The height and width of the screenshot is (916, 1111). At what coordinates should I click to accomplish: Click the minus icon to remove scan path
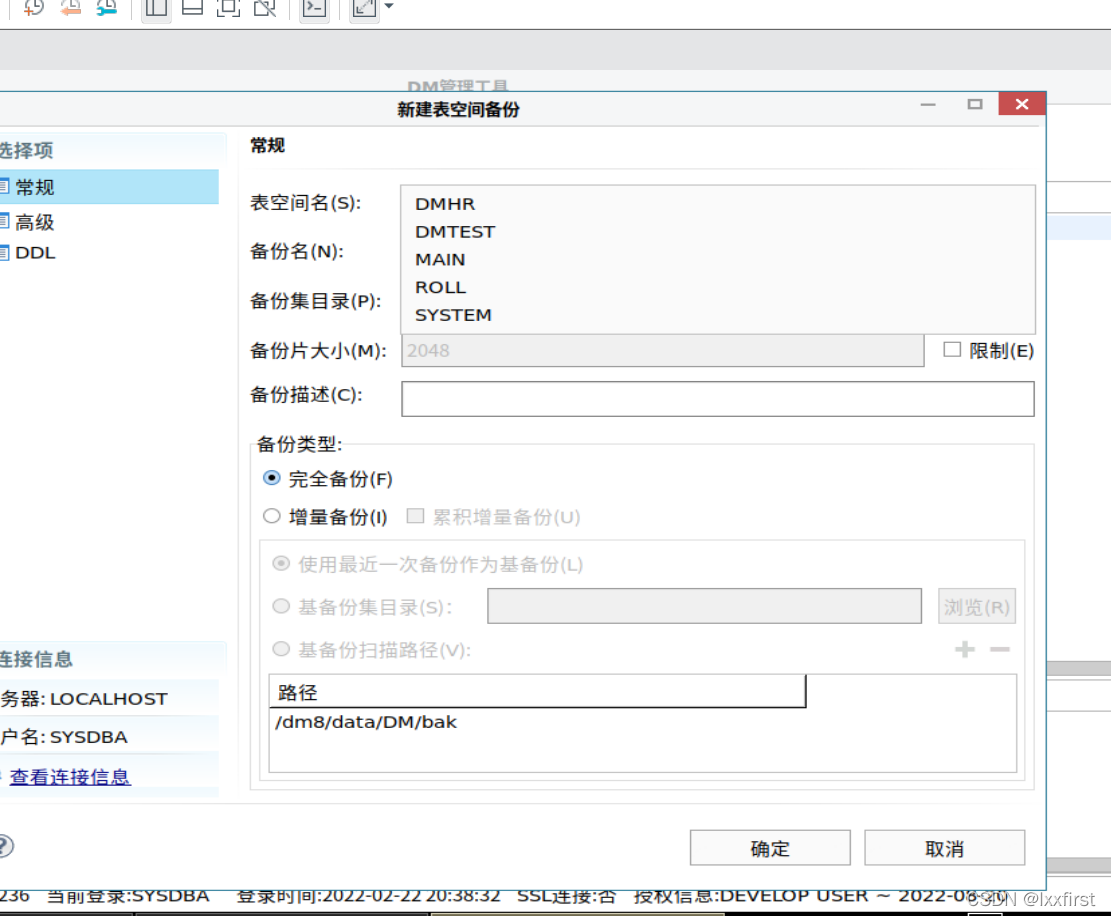click(x=1000, y=649)
